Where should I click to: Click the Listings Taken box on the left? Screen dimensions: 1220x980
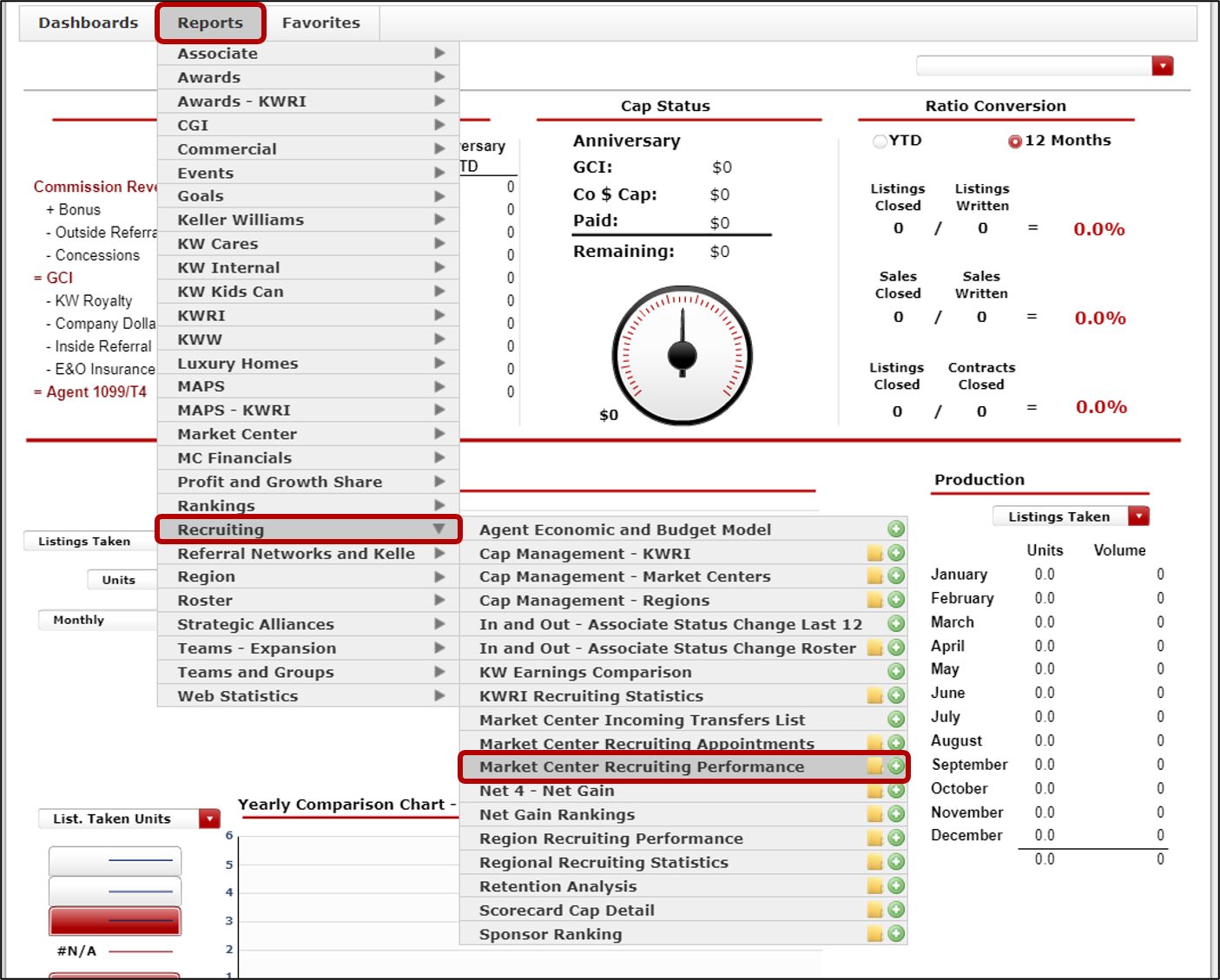[90, 541]
